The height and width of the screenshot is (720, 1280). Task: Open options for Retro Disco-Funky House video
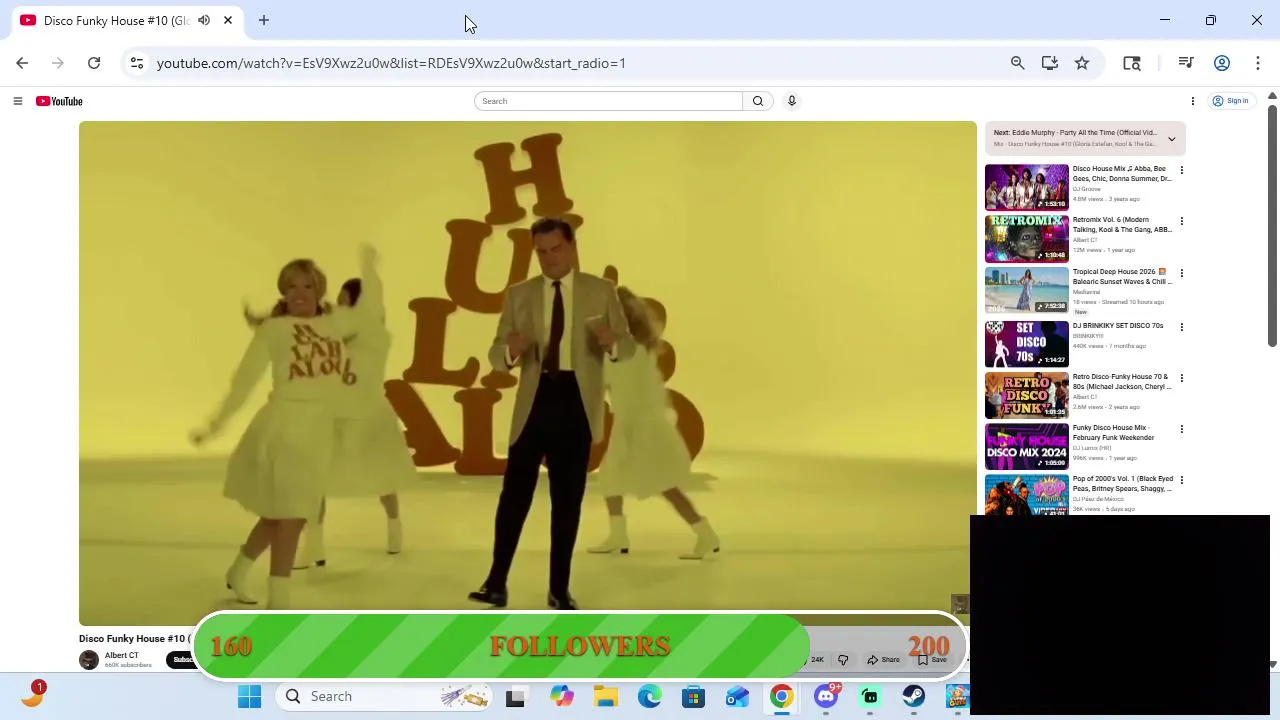click(1182, 378)
